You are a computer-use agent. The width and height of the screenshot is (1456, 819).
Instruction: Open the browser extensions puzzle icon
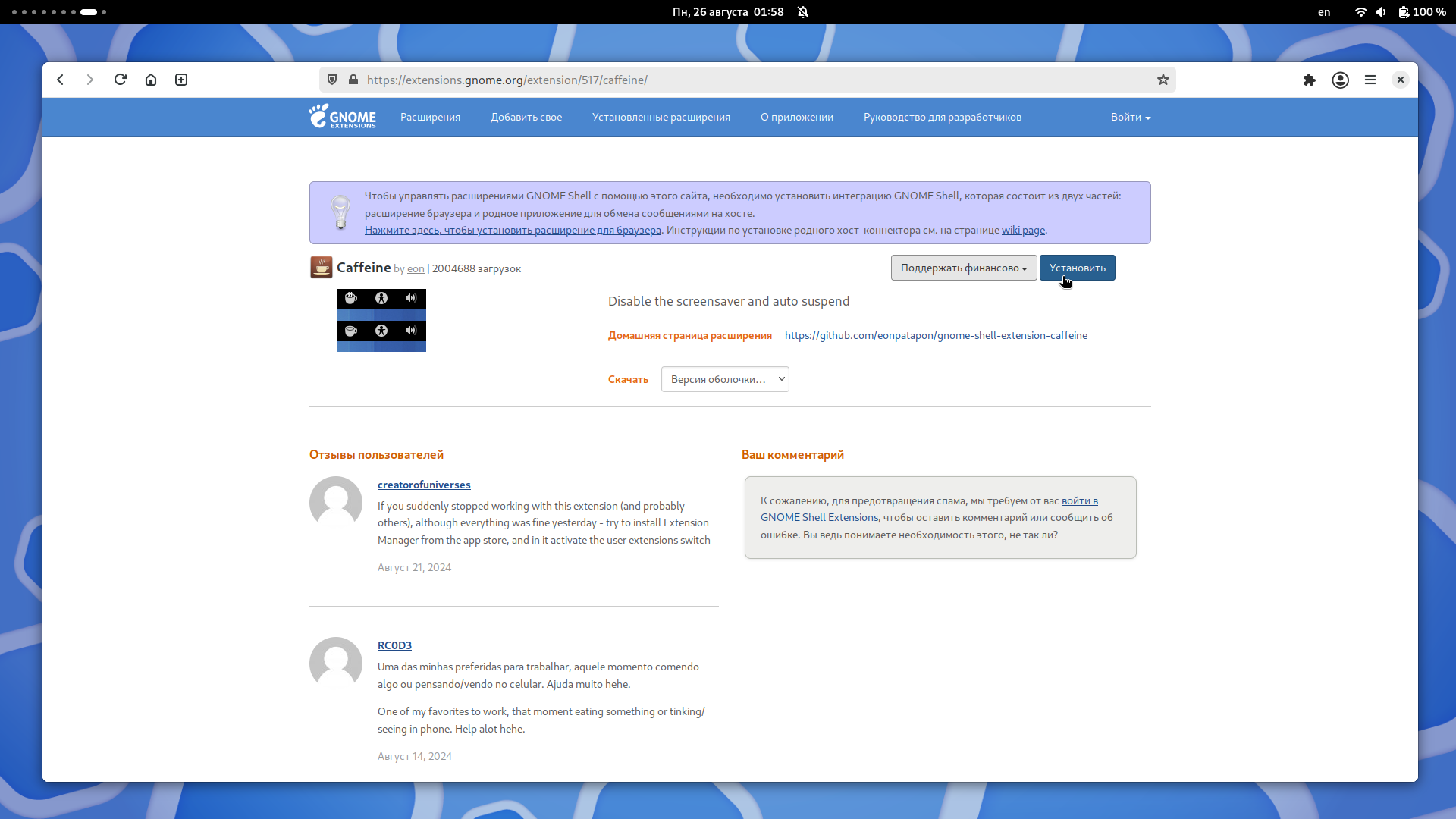point(1310,80)
